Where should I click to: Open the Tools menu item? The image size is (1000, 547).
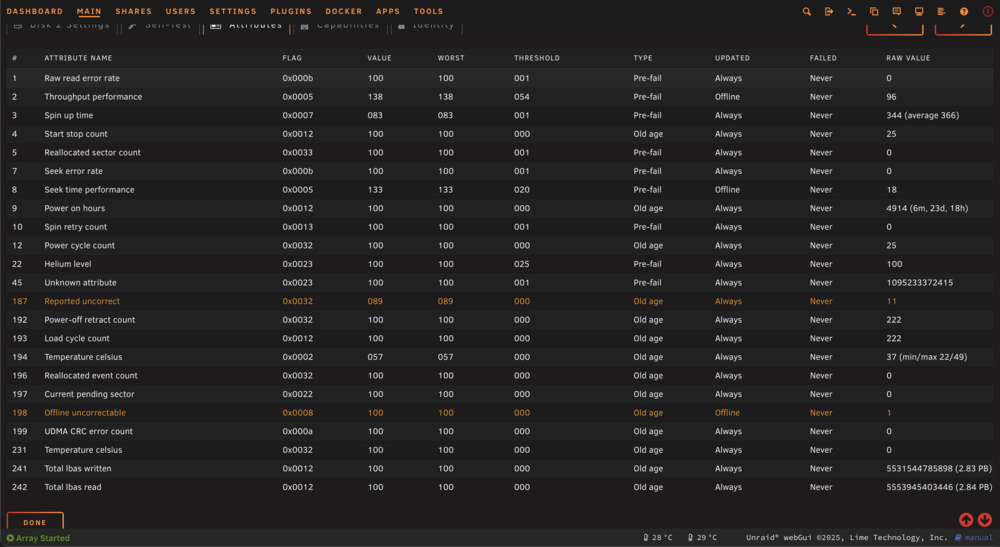[x=428, y=11]
